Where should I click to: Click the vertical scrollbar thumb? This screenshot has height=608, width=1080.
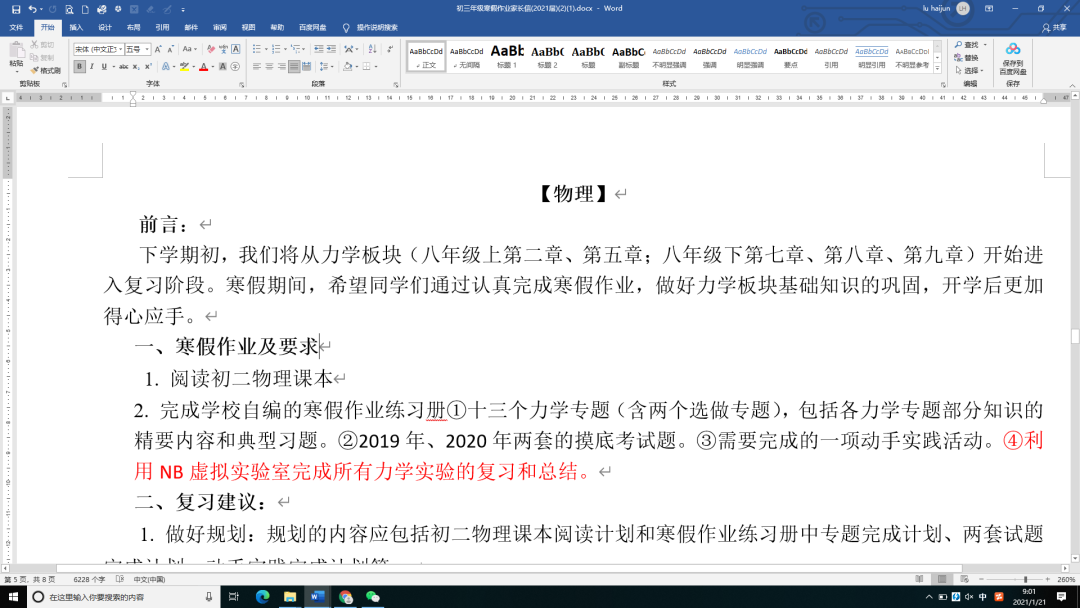(1075, 337)
